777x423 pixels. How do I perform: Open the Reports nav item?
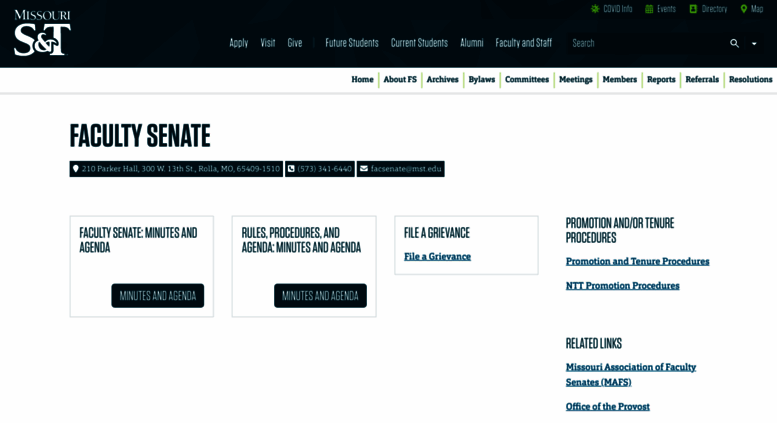click(x=661, y=79)
